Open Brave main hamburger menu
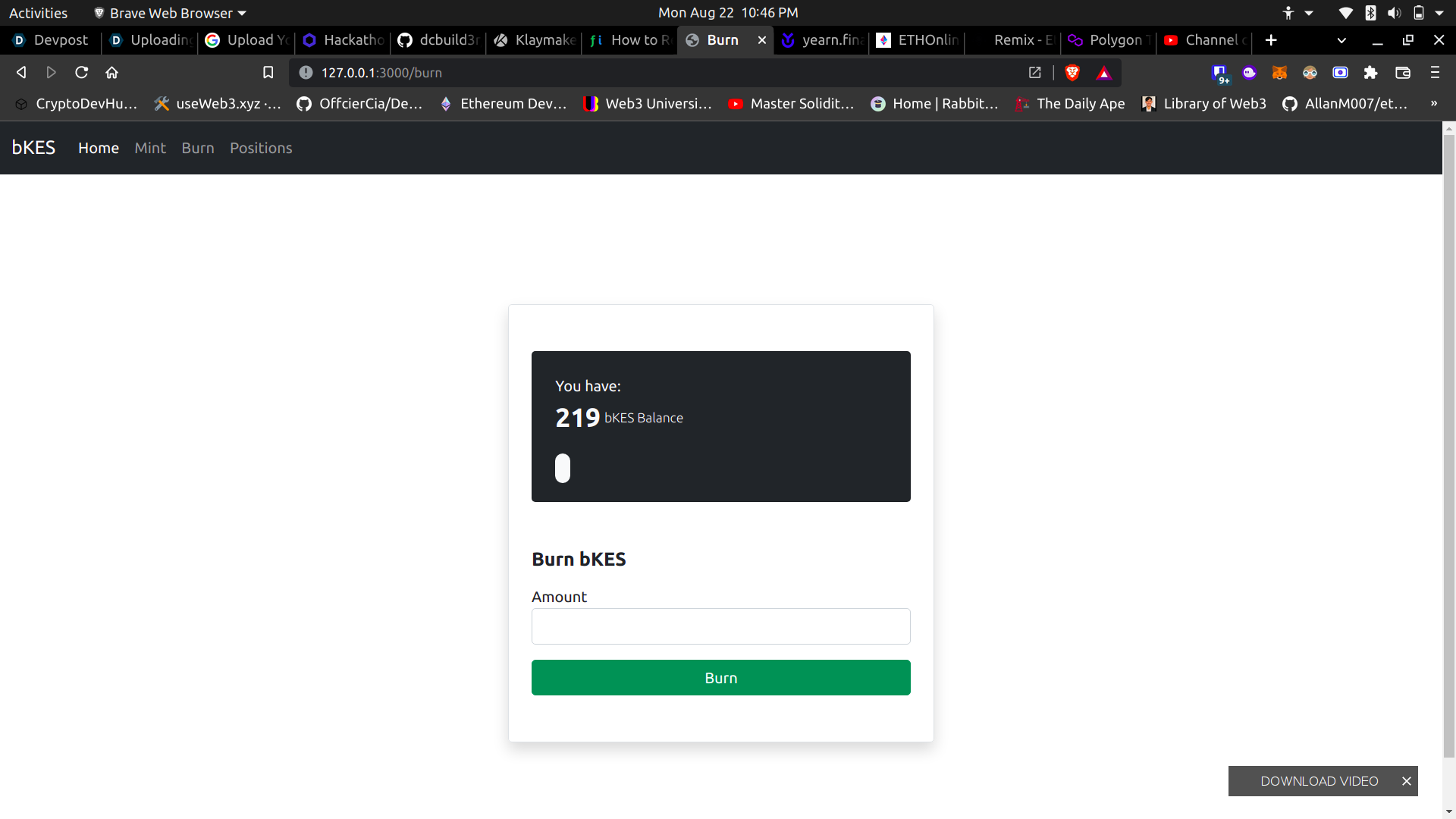Screen dimensions: 1456x819 pyautogui.click(x=1434, y=73)
